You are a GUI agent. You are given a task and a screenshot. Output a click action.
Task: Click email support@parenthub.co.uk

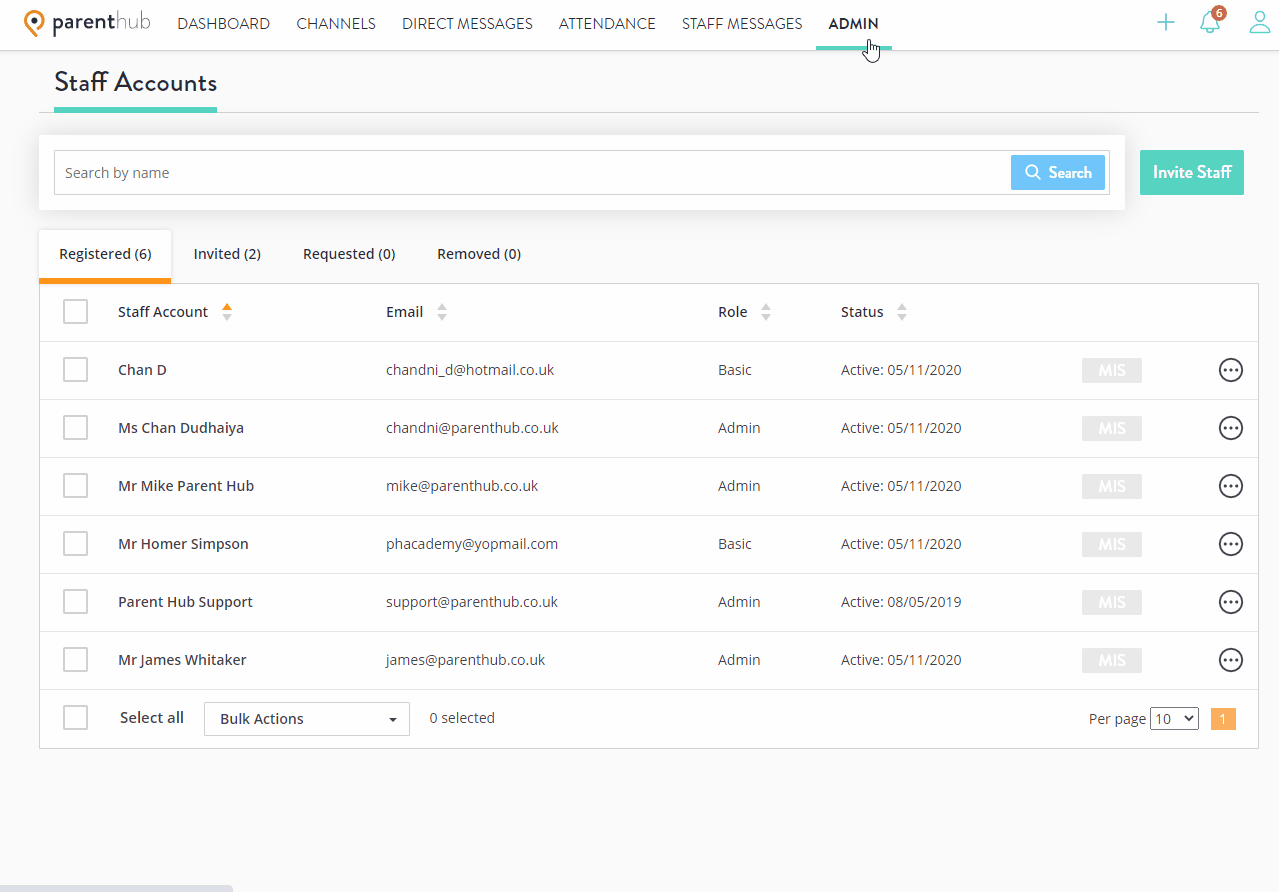tap(472, 602)
